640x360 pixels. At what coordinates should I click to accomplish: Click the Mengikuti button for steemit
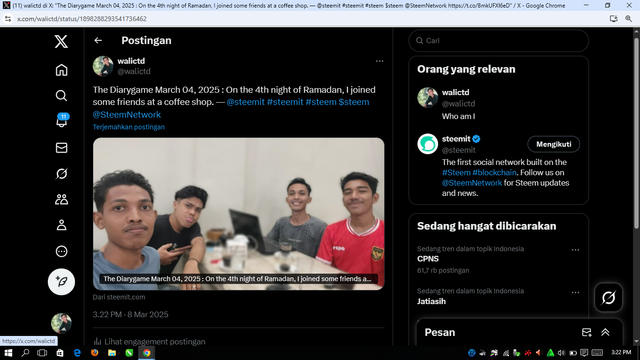click(553, 144)
